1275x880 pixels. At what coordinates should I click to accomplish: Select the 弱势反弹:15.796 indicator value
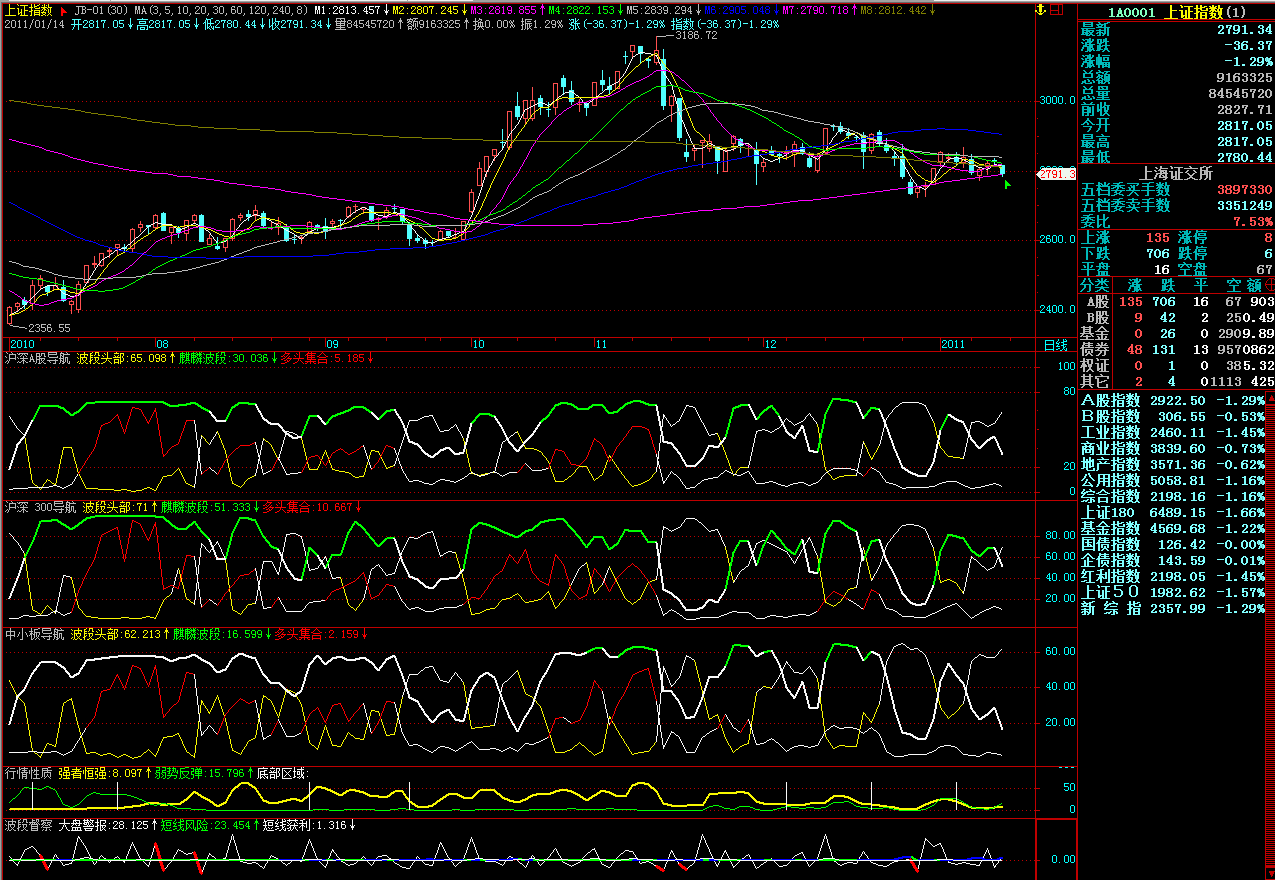200,773
